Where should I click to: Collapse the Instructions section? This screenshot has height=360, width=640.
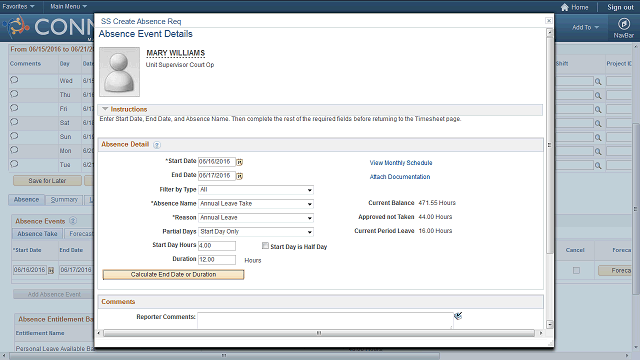coord(105,109)
